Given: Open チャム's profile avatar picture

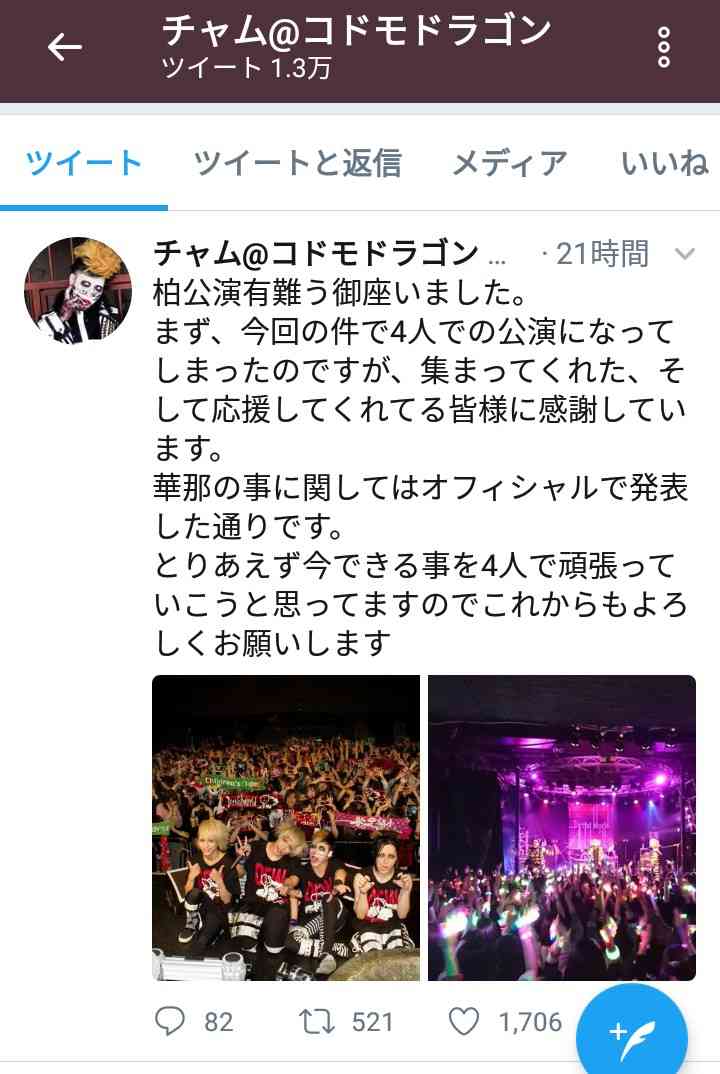Looking at the screenshot, I should (77, 290).
